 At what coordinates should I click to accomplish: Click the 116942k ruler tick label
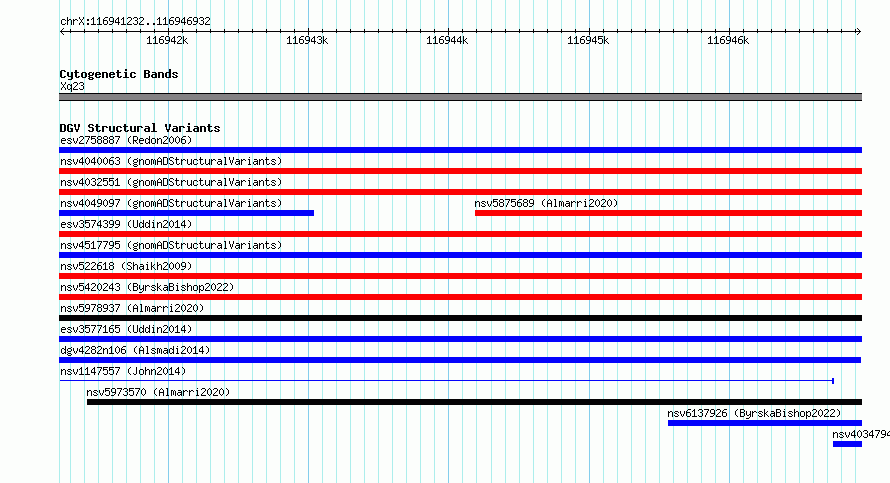(x=167, y=40)
